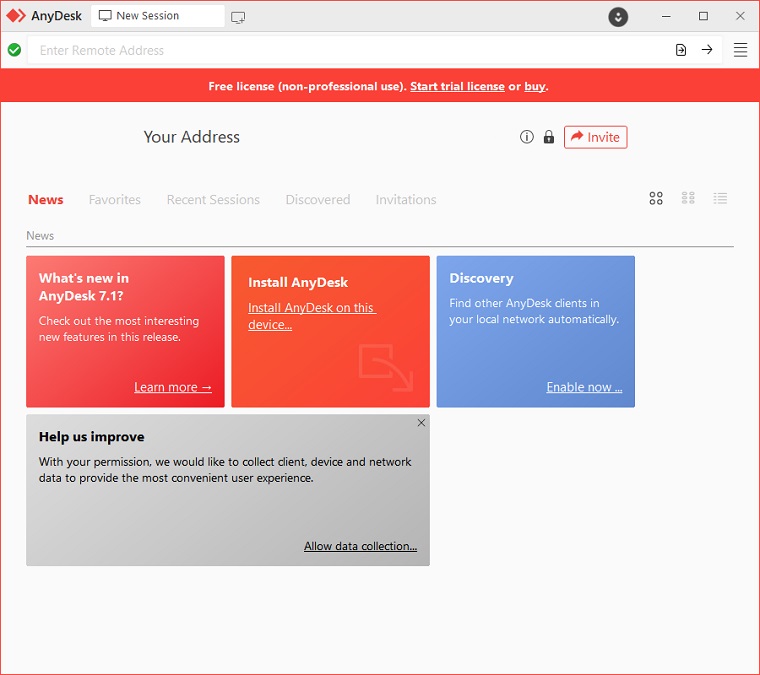Open the file transfer icon in address bar
The image size is (760, 675).
coord(681,50)
